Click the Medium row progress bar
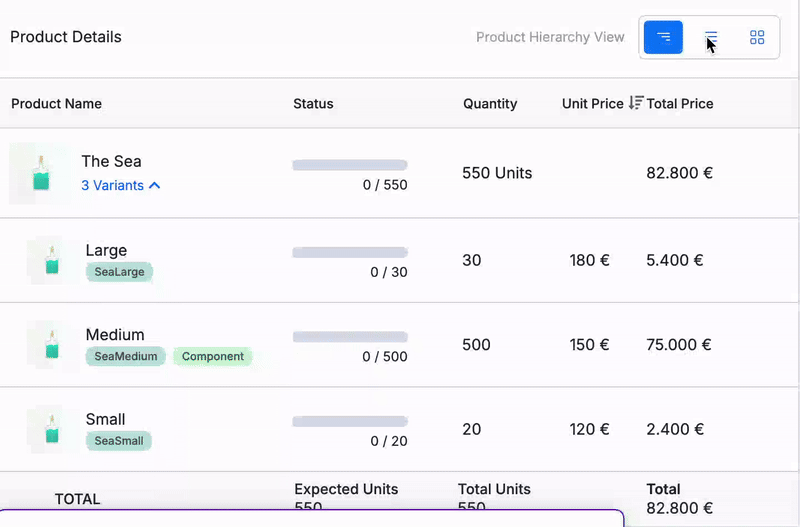Screen dimensions: 800x527 [350, 337]
